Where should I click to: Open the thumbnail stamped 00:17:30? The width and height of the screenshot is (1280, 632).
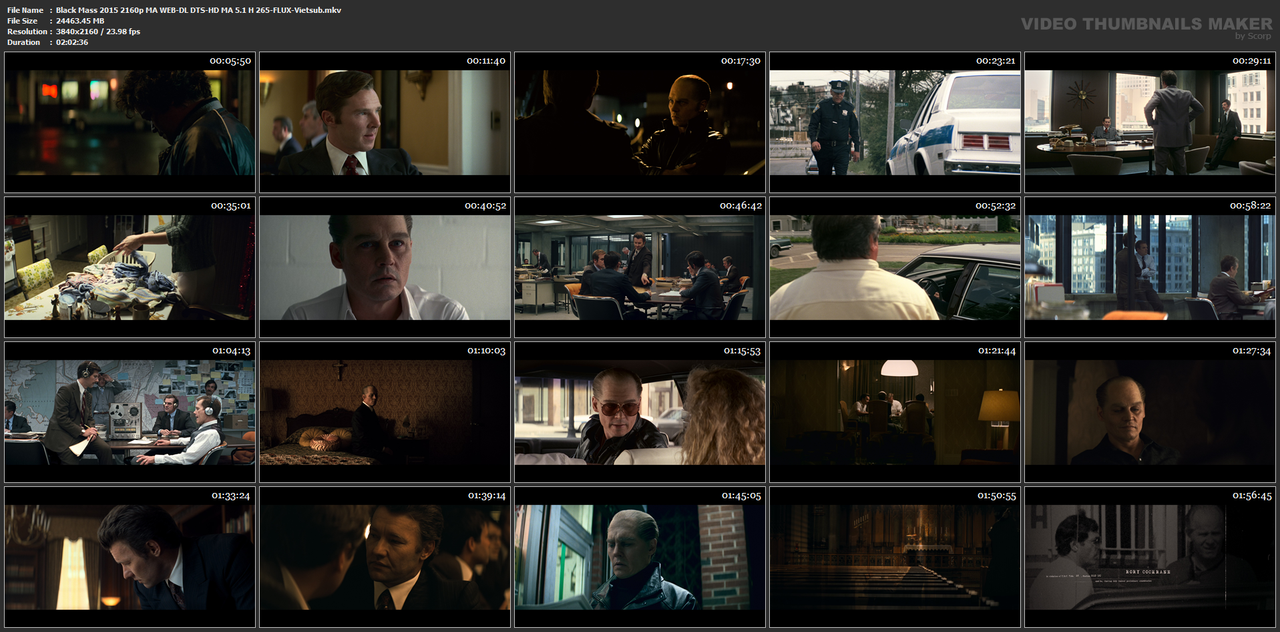click(x=640, y=122)
